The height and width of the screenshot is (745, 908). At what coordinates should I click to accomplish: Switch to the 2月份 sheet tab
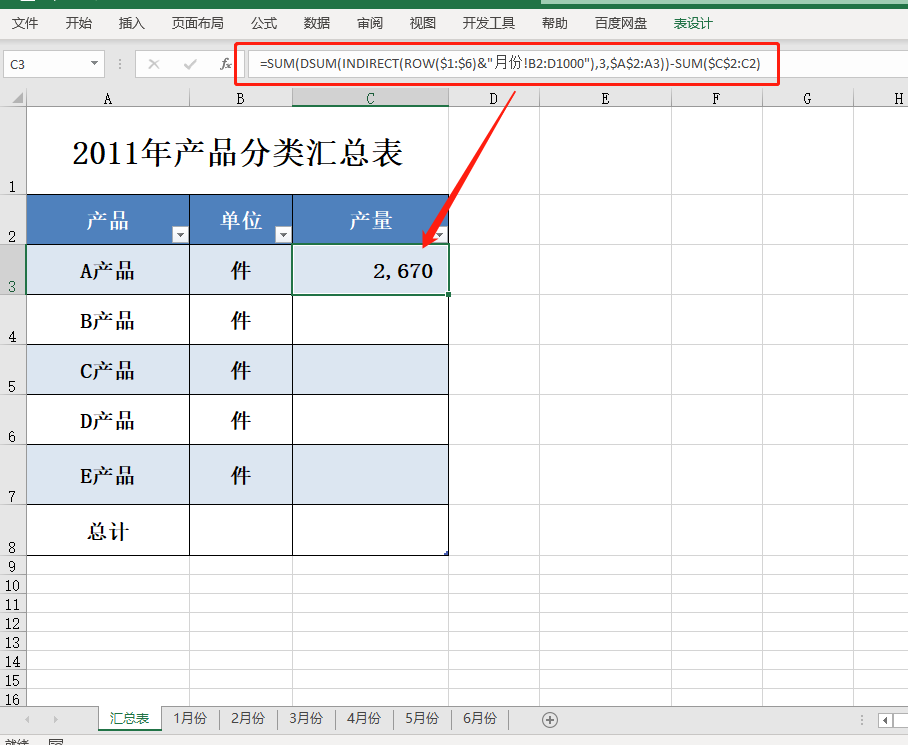(x=248, y=718)
